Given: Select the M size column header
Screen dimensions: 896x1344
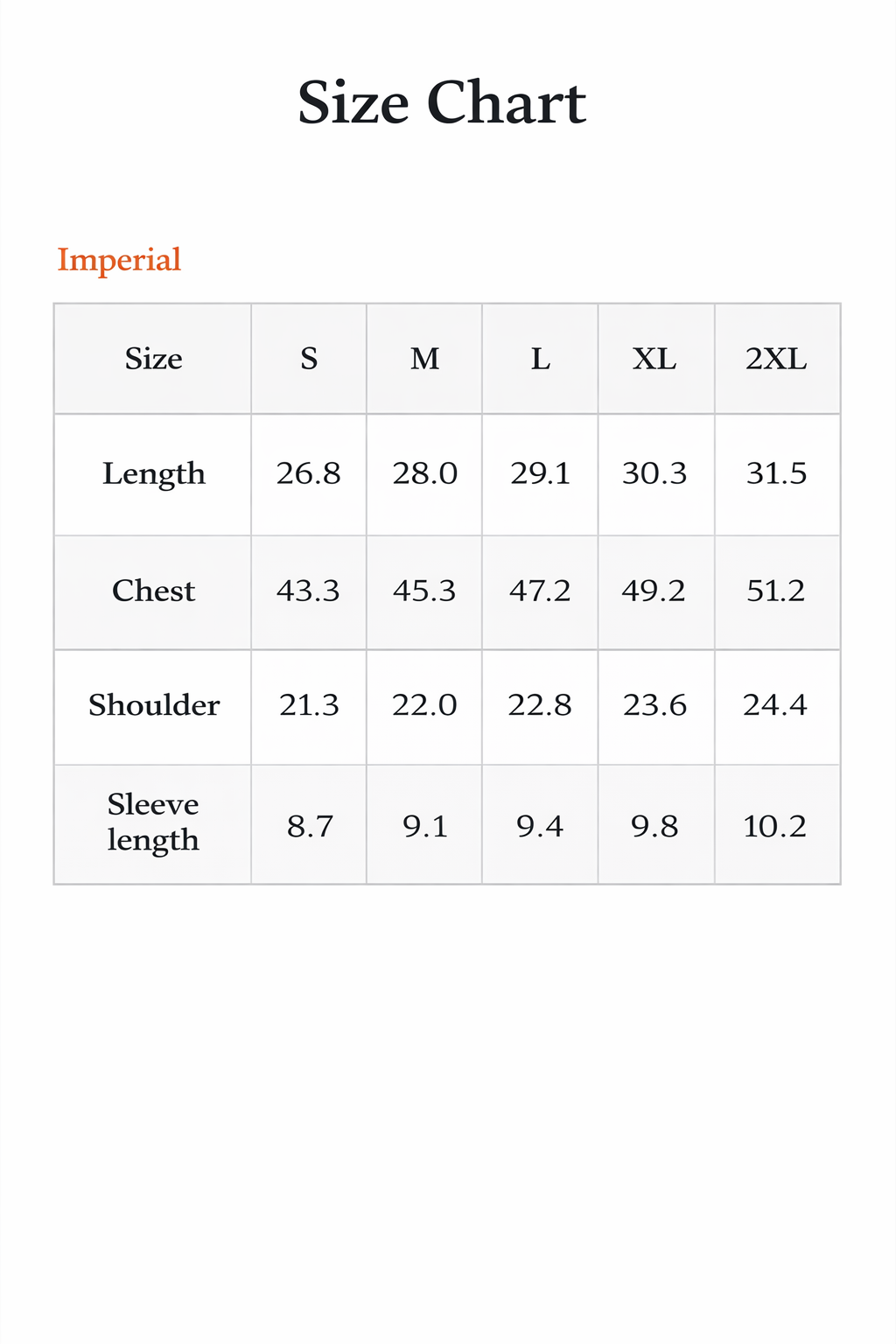Looking at the screenshot, I should tap(424, 359).
